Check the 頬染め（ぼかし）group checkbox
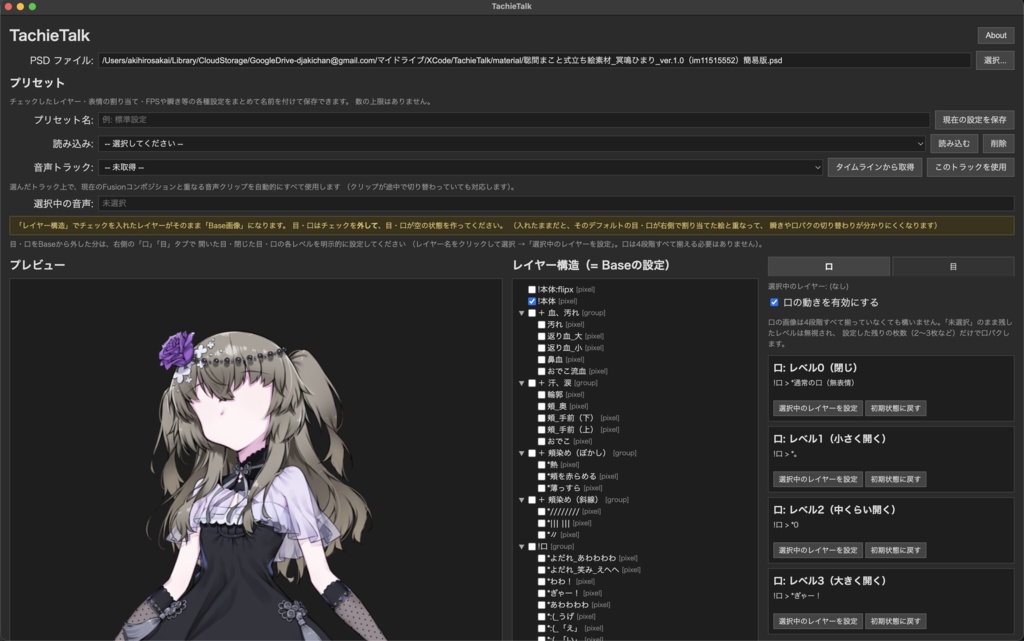The image size is (1024, 641). pos(532,452)
